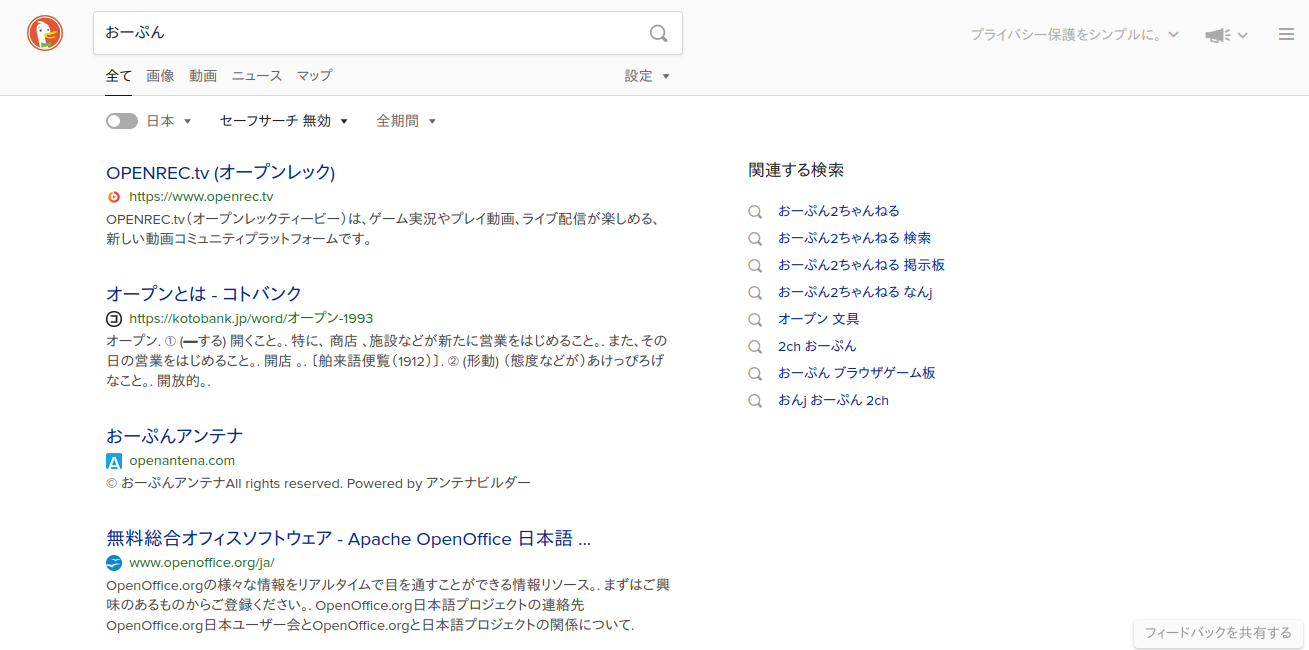
Task: Click the 関連する検索 heading
Action: click(x=796, y=170)
